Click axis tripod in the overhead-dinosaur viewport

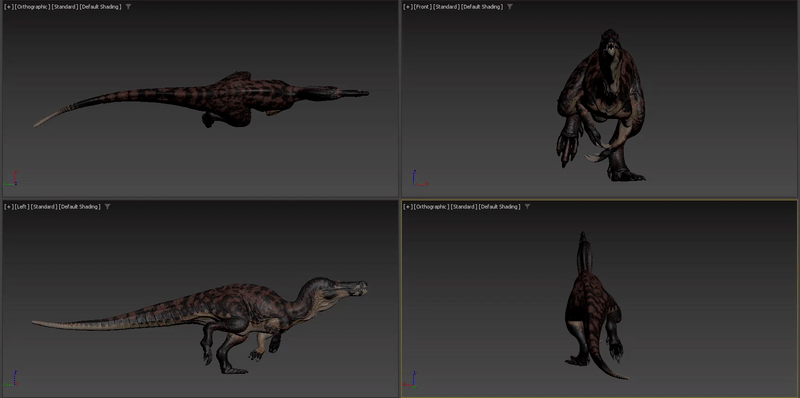click(11, 179)
